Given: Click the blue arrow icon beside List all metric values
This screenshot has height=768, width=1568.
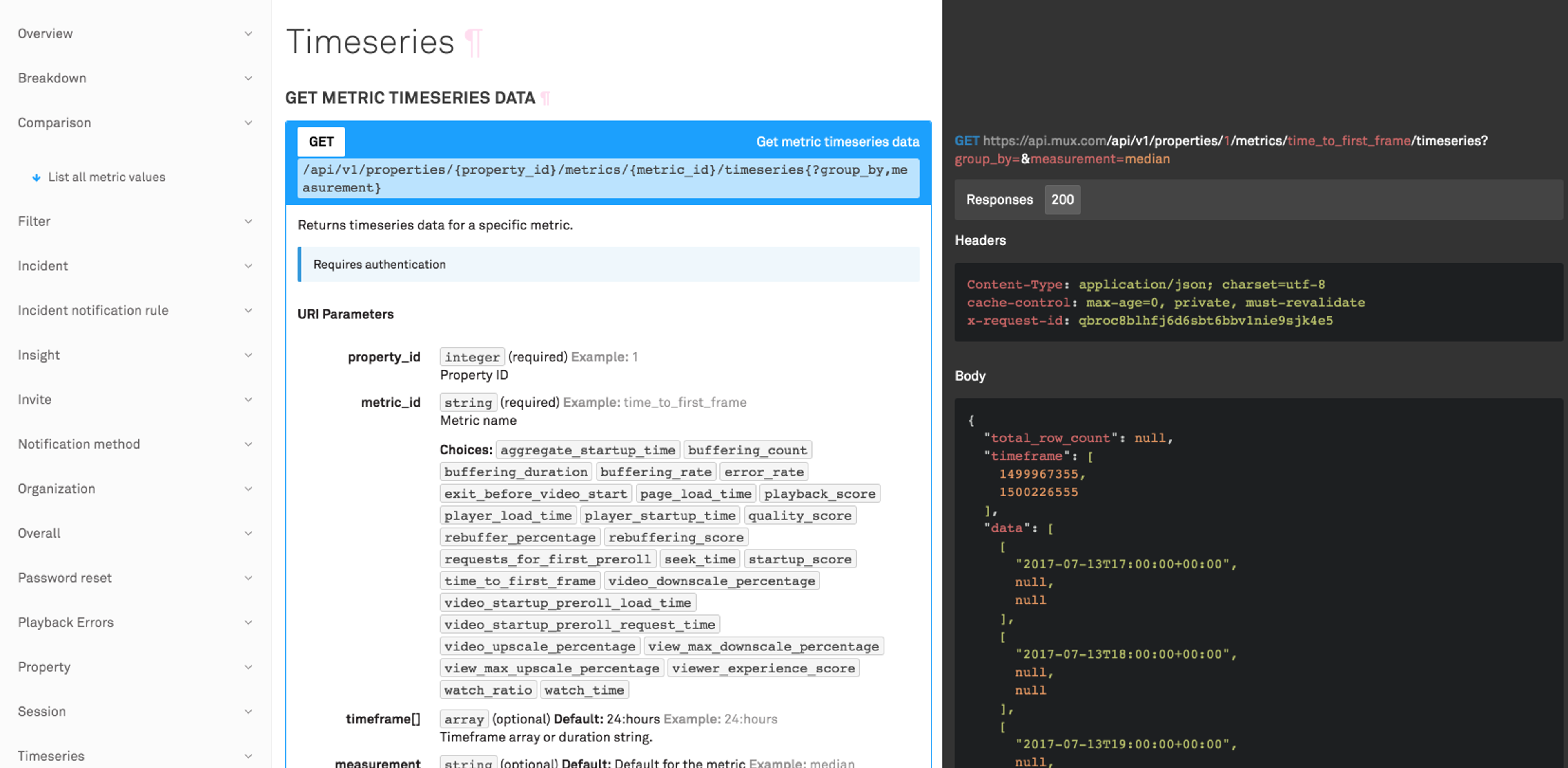Looking at the screenshot, I should pos(36,177).
